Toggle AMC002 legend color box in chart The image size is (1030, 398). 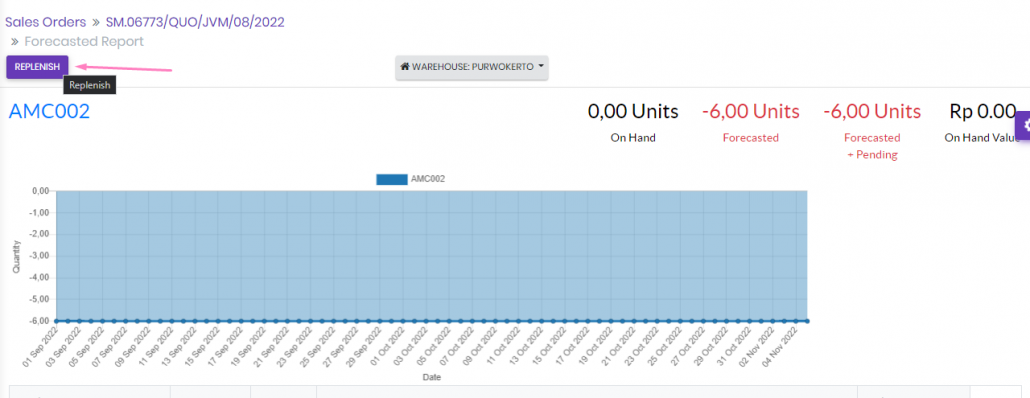(x=392, y=179)
